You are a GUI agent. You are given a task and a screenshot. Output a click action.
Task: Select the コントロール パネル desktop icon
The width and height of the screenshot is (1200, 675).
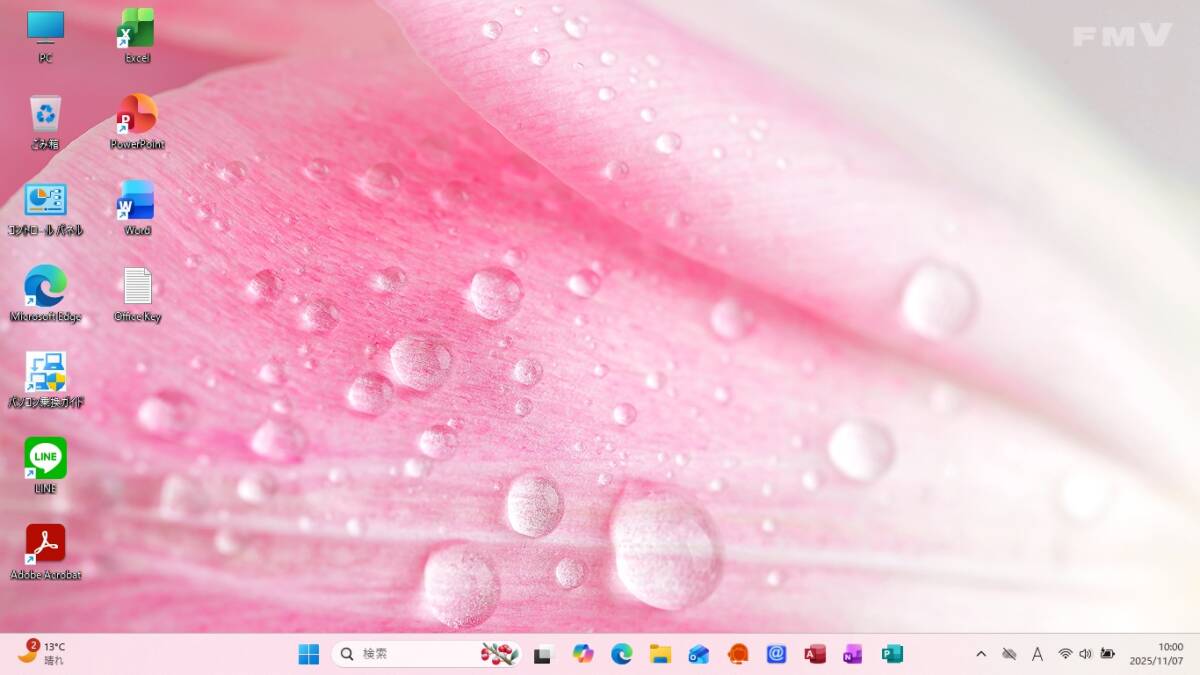coord(45,201)
